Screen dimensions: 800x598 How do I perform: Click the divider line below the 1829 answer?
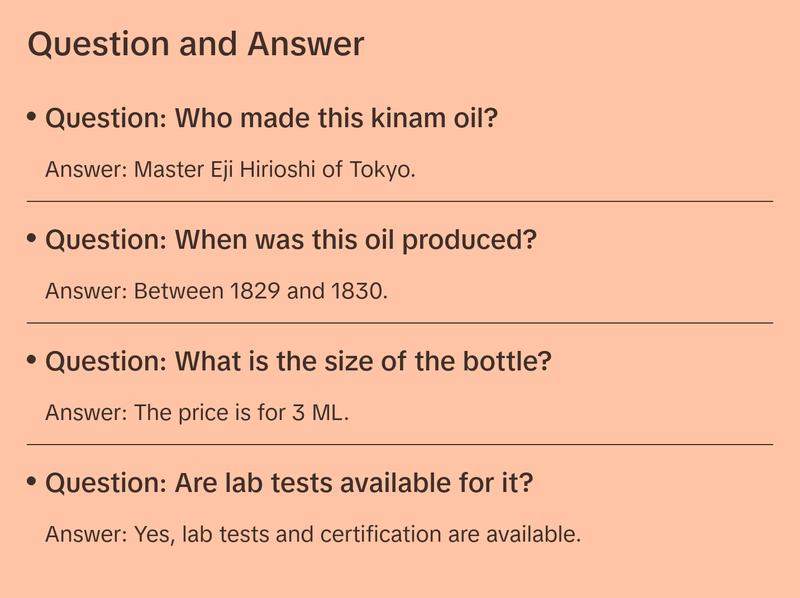click(400, 323)
